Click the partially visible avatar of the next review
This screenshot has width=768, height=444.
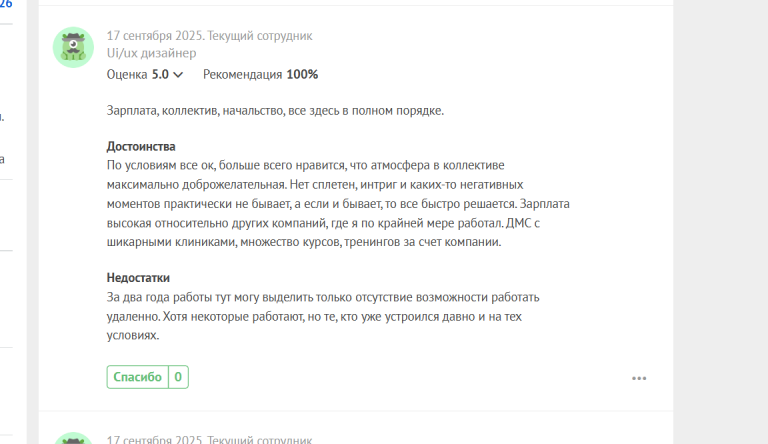tap(73, 439)
